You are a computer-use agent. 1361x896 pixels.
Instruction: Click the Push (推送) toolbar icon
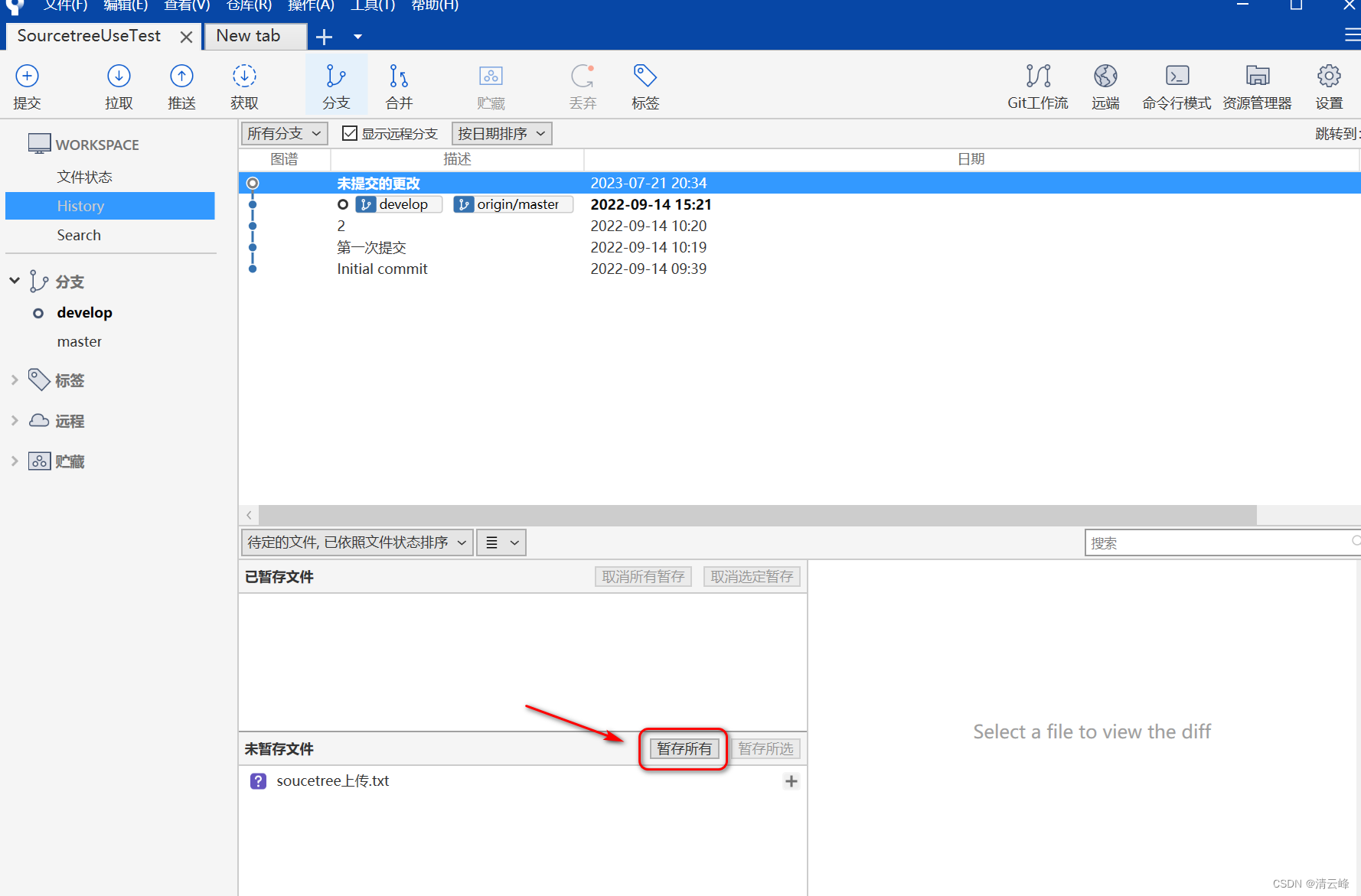[181, 76]
